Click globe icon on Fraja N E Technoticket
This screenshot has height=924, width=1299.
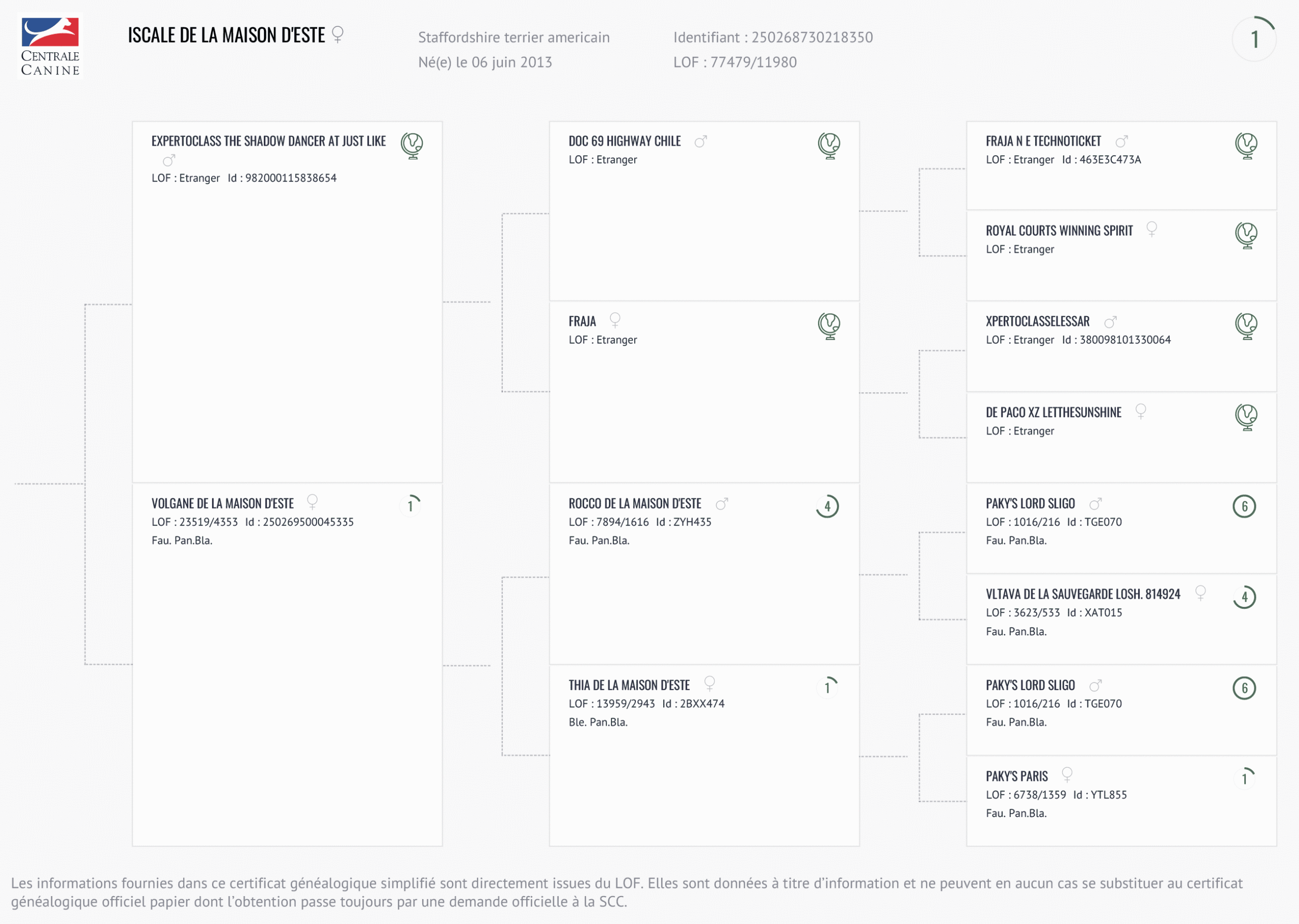[x=1246, y=146]
